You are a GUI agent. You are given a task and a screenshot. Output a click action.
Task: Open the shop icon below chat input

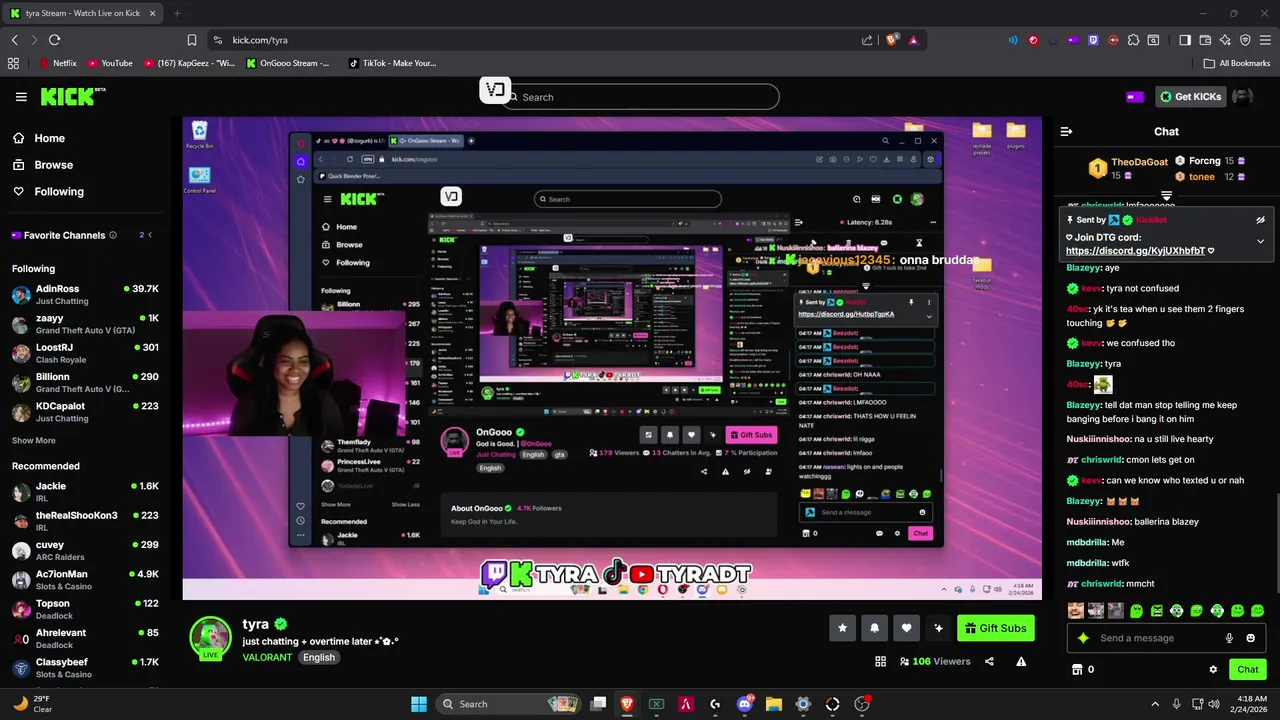tap(1077, 669)
